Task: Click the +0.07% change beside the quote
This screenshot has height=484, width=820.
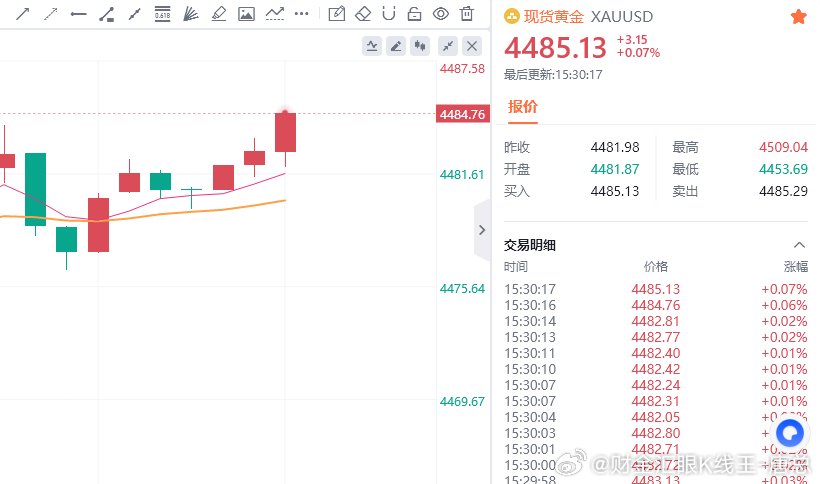Action: click(639, 53)
